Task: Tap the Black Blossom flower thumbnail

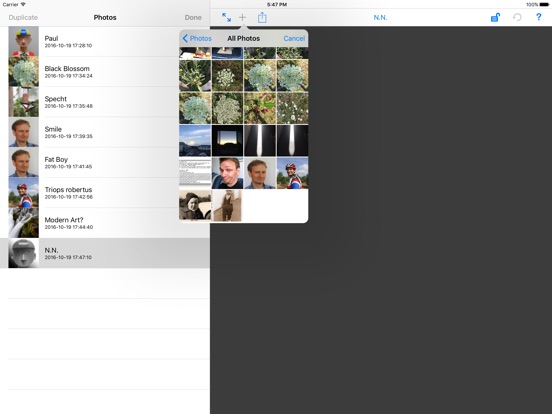Action: click(x=24, y=72)
